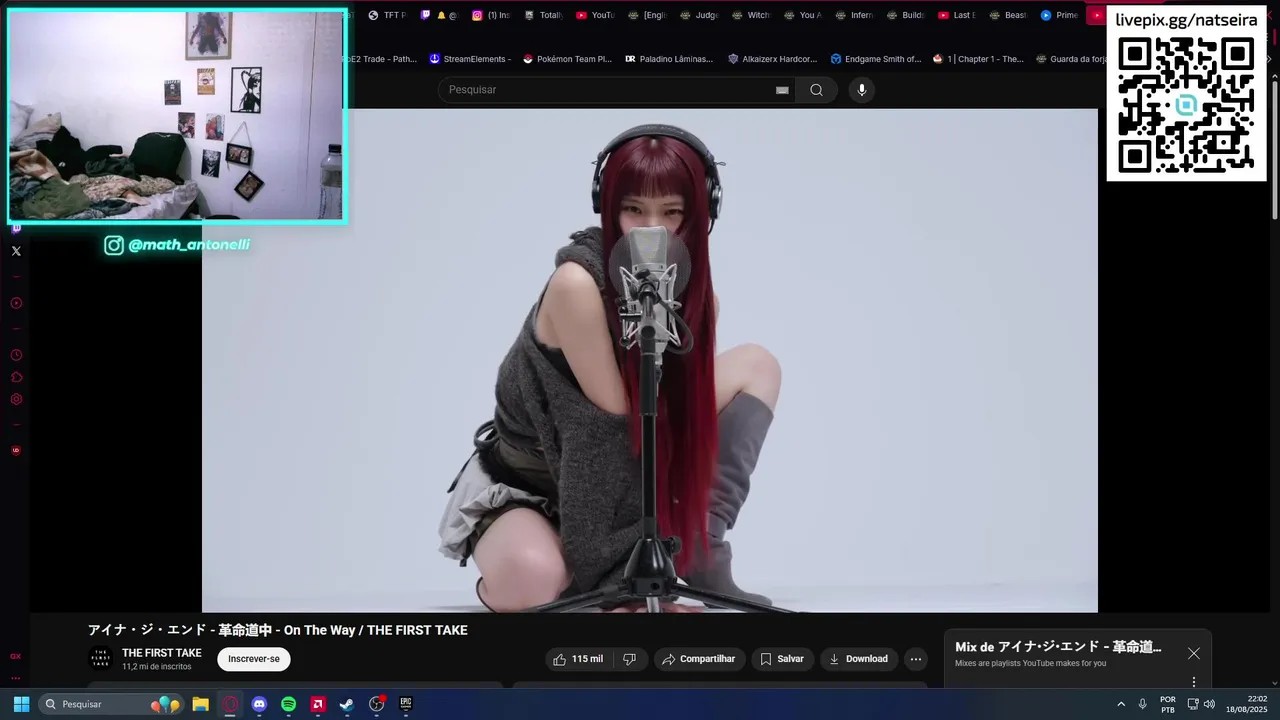Screen dimensions: 1280x720
Task: Click the microphone icon in the system tray
Action: [x=1142, y=704]
